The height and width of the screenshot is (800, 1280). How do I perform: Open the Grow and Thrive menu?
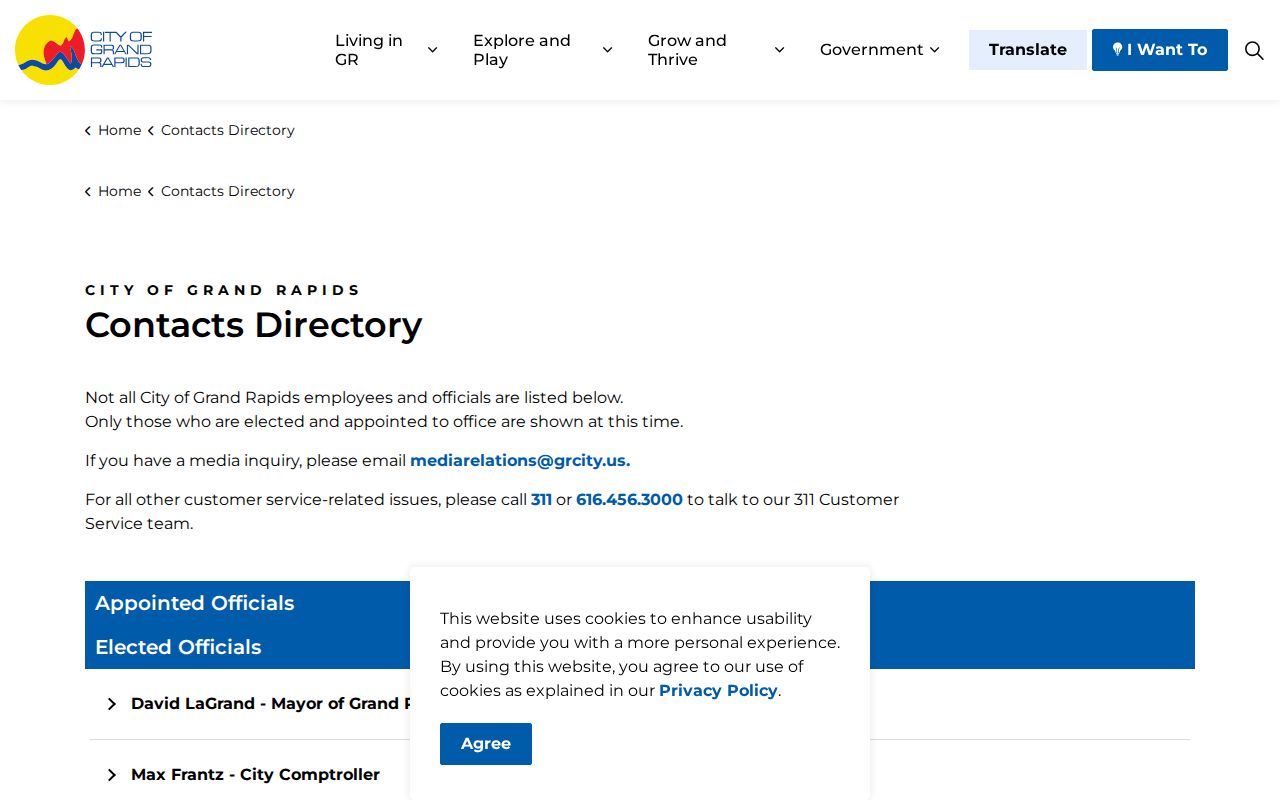tap(687, 50)
